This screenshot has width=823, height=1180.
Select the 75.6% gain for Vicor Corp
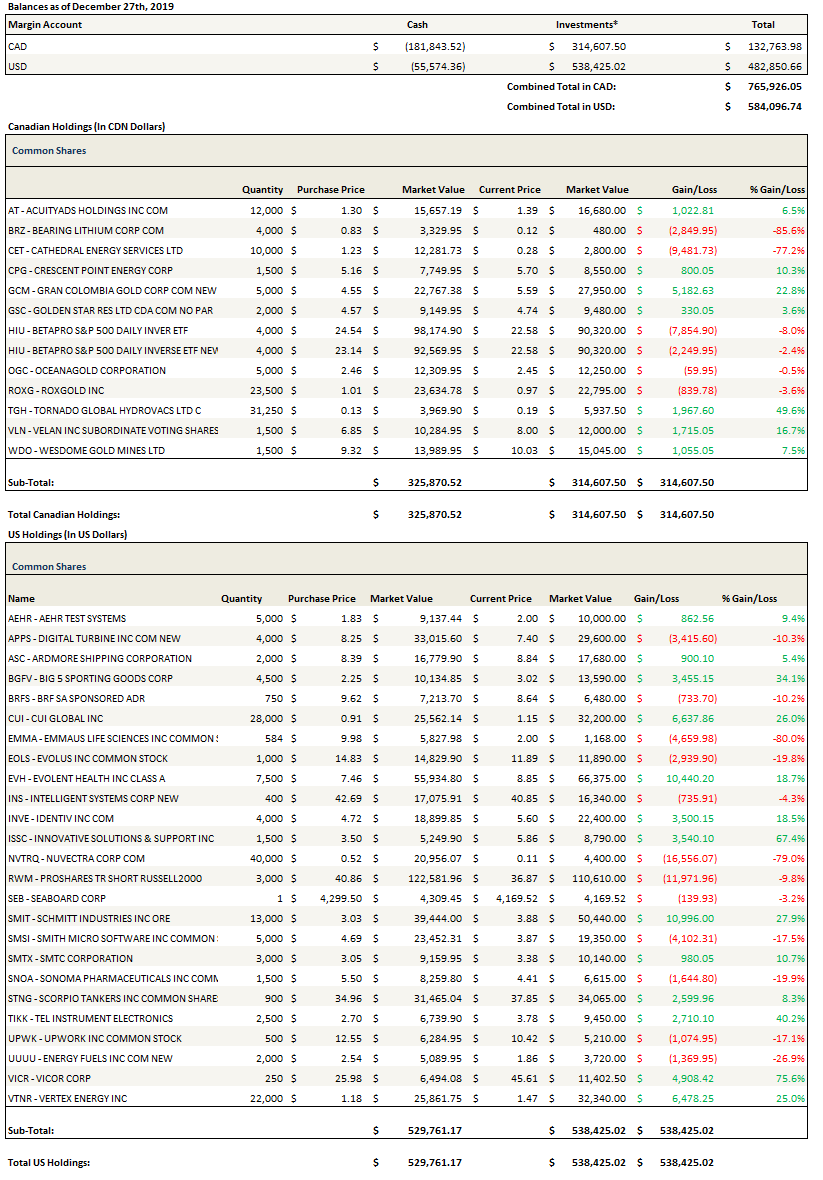[x=790, y=1078]
